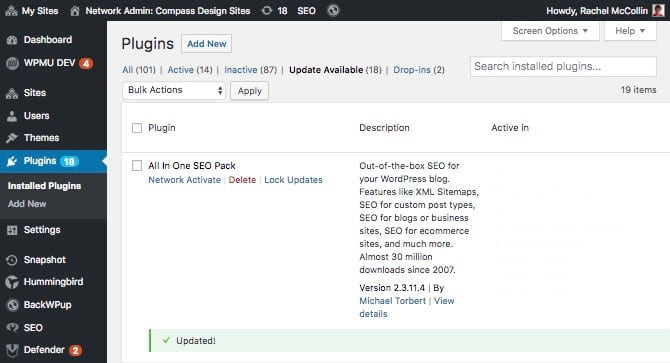670x363 pixels.
Task: Click Delete under All In One SEO Pack
Action: [242, 180]
